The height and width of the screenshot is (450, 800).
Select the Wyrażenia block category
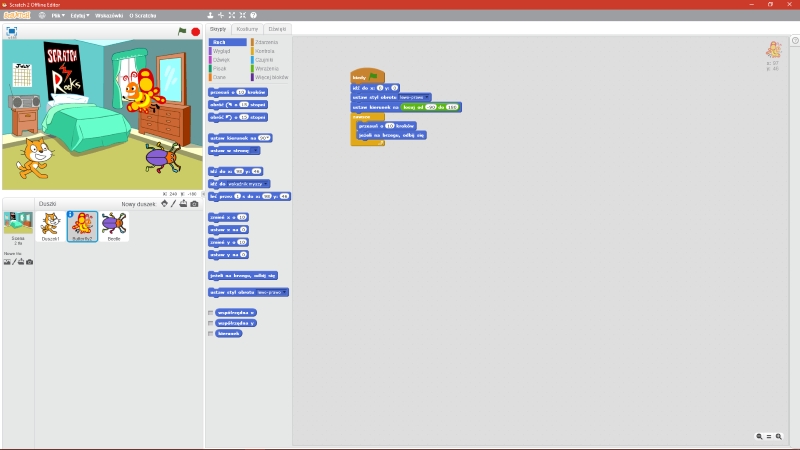267,68
